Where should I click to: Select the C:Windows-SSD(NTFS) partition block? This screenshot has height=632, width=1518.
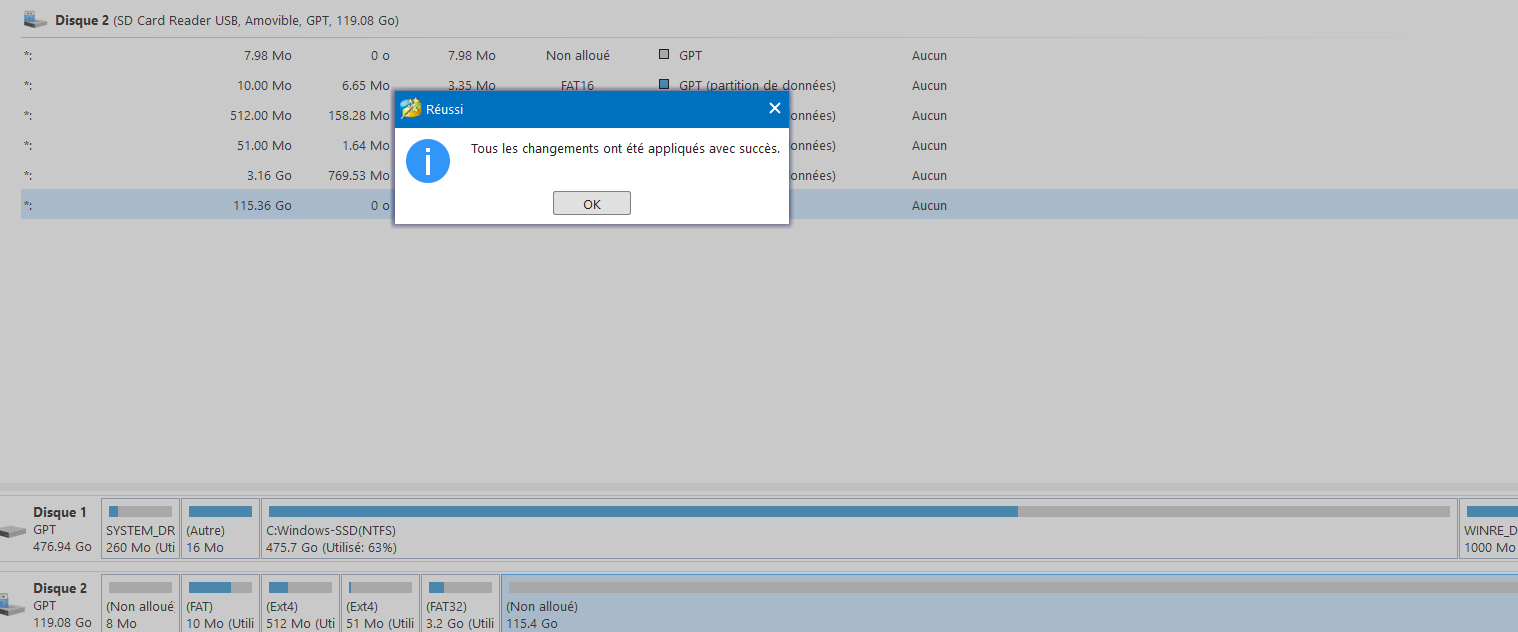click(x=858, y=530)
